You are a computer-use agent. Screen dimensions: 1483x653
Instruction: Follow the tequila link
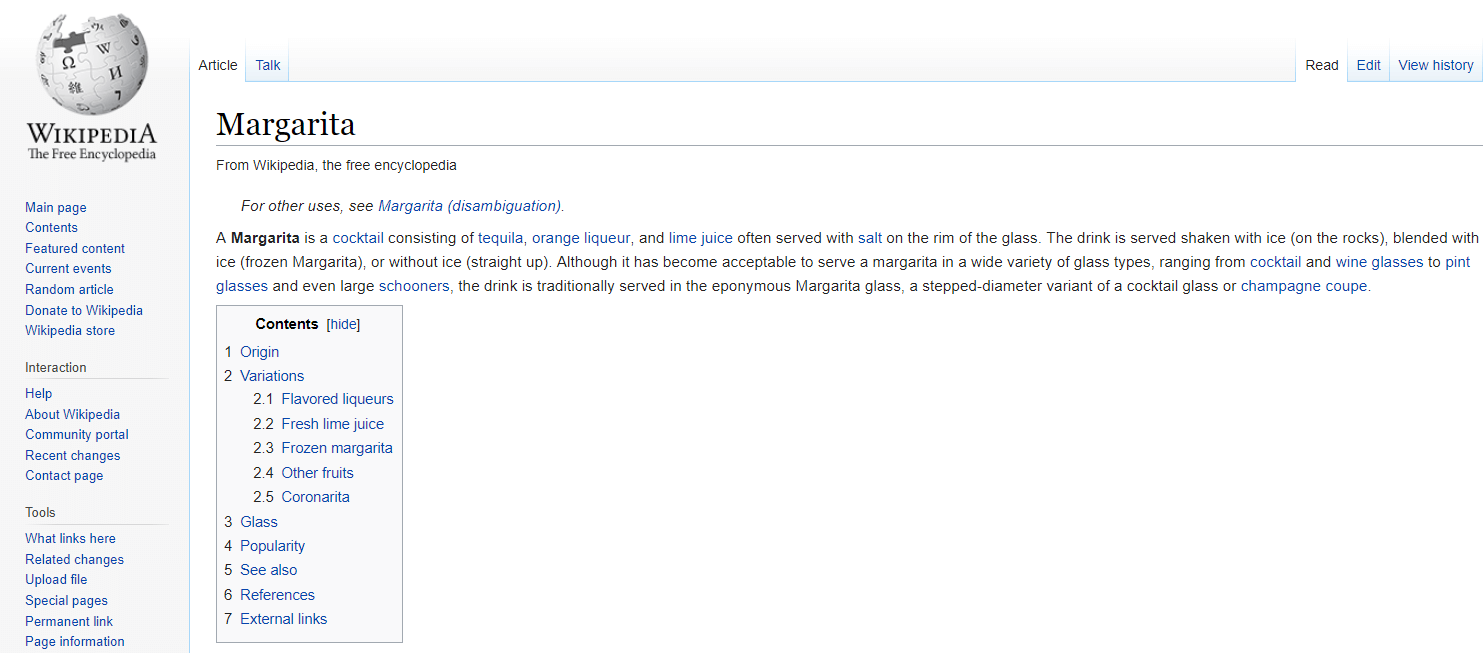point(500,238)
